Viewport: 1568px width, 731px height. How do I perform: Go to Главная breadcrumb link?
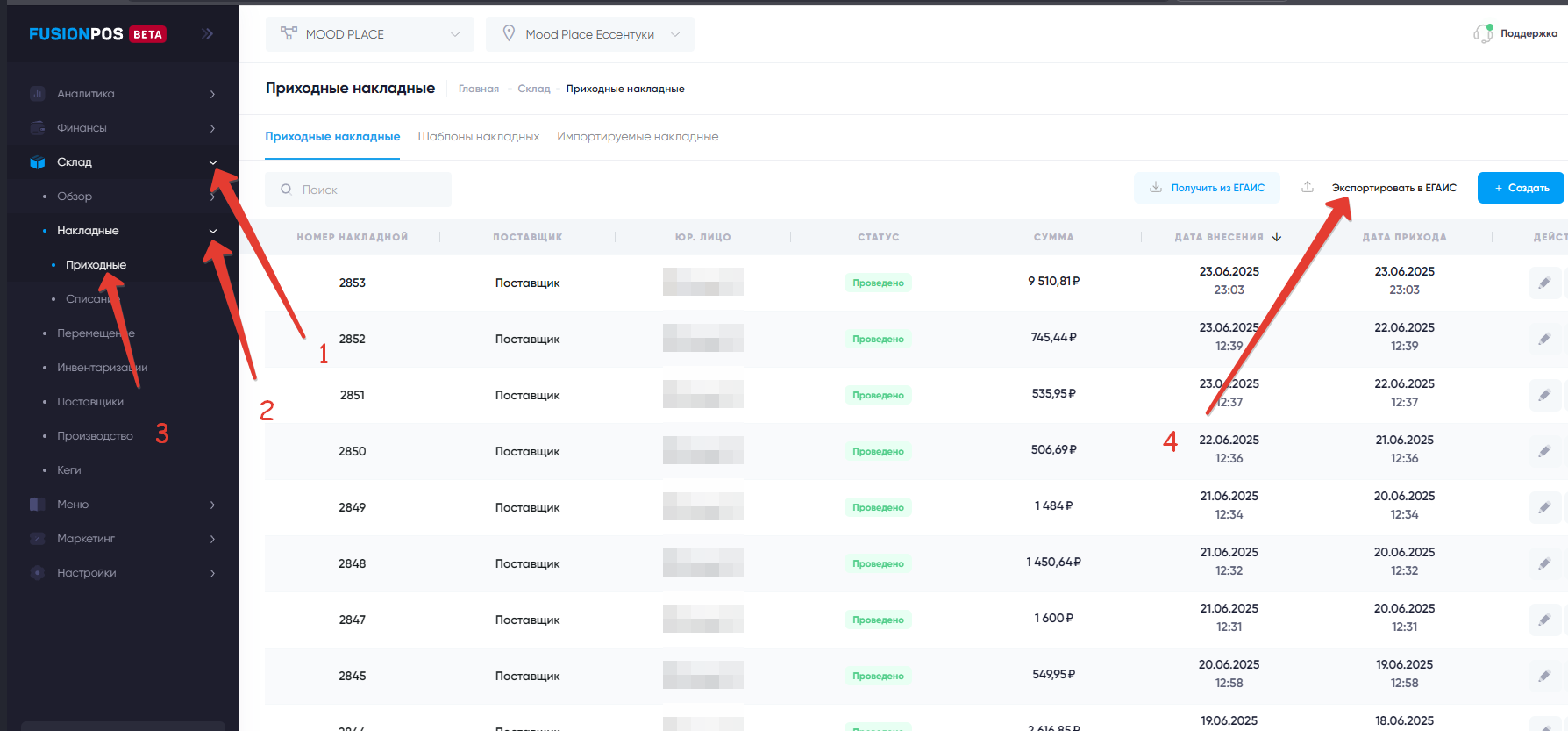coord(479,89)
